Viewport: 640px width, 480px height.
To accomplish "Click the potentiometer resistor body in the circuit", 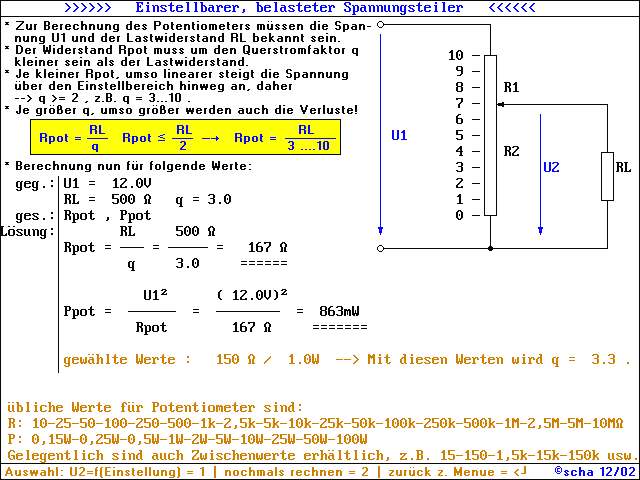I will click(x=489, y=135).
